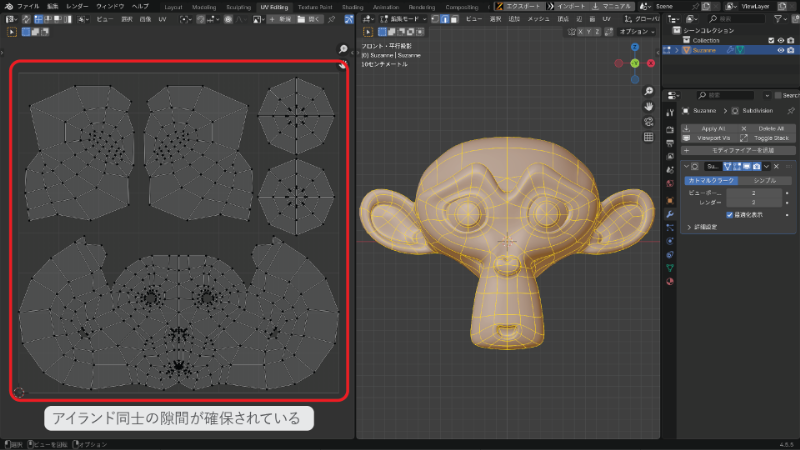
Task: Click the viewport pan hand icon
Action: pyautogui.click(x=648, y=106)
